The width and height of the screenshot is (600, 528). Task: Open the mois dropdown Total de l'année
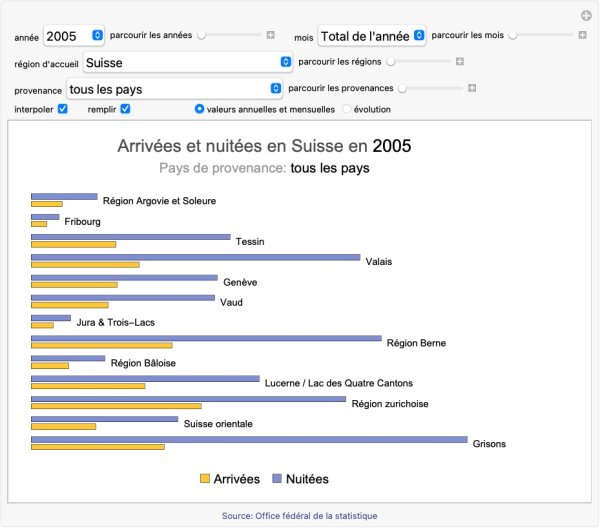372,36
